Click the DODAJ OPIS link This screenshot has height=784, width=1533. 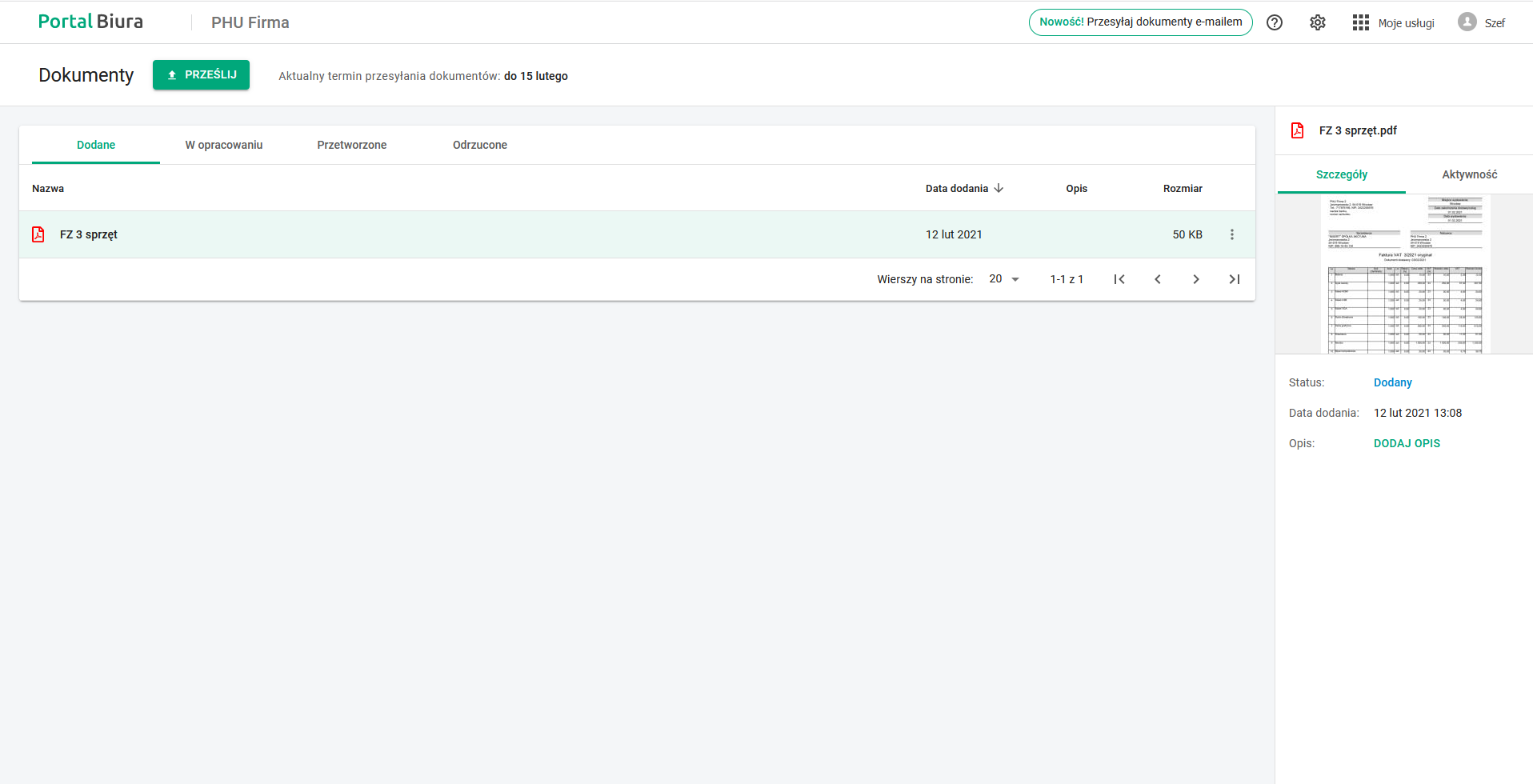pos(1407,443)
